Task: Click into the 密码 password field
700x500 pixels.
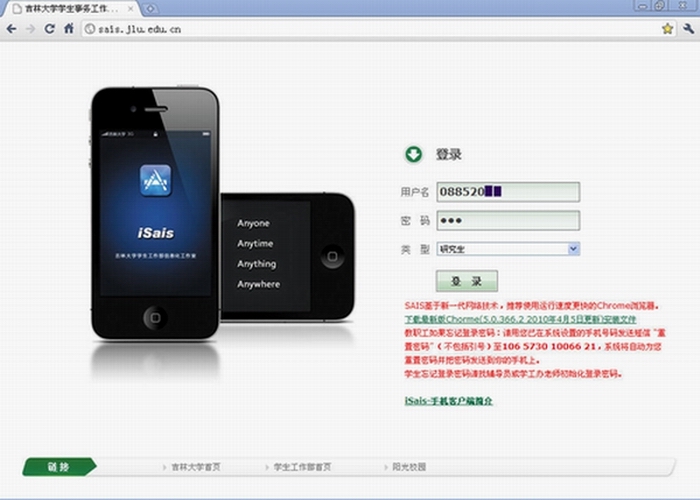Action: (508, 220)
